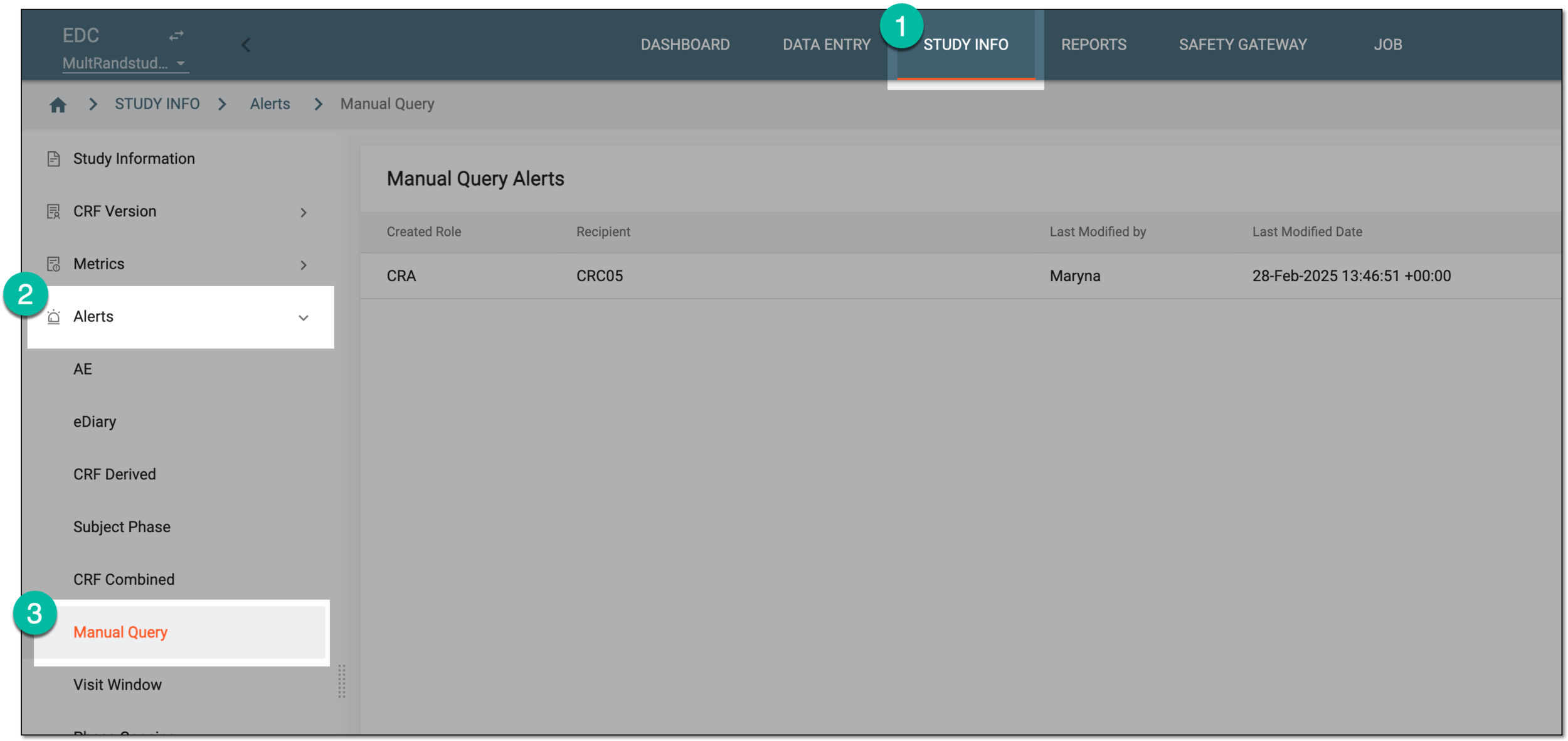Click the sidebar resize drag handle

[342, 681]
